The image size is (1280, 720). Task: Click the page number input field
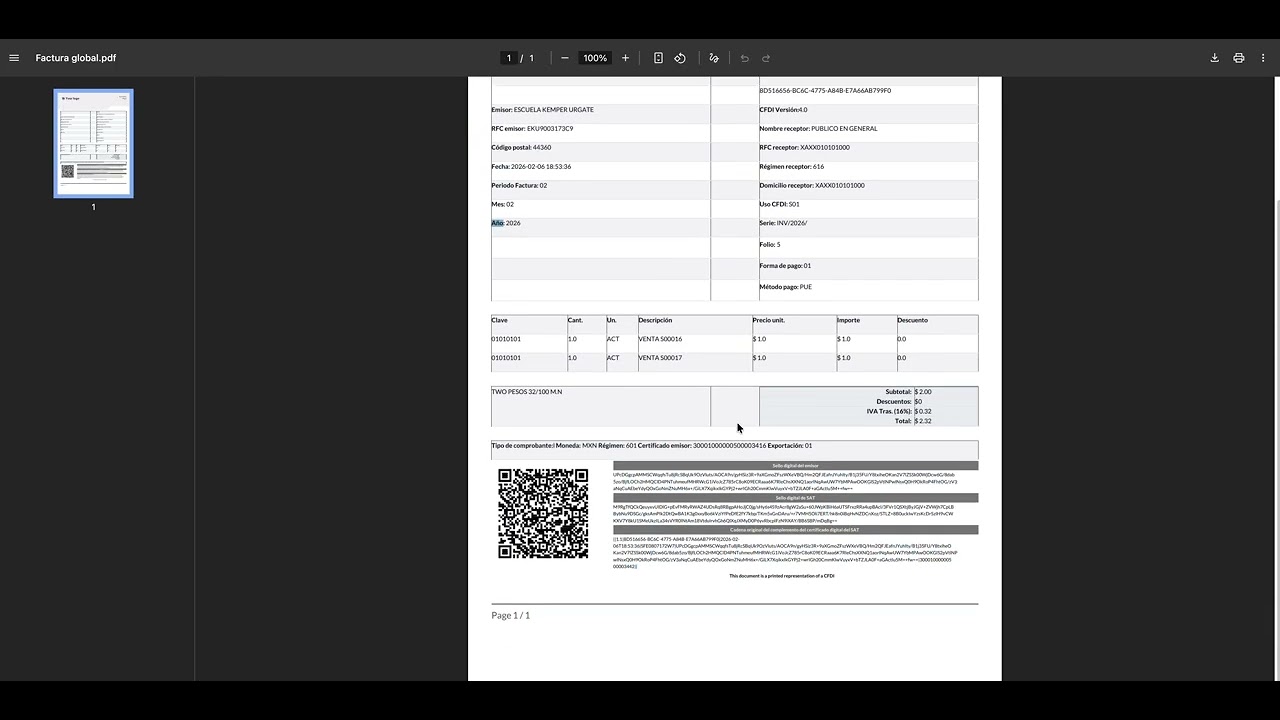509,58
